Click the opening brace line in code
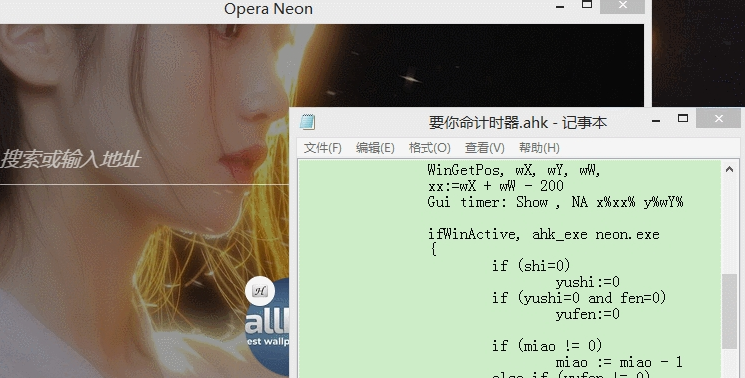This screenshot has width=745, height=378. (x=433, y=249)
